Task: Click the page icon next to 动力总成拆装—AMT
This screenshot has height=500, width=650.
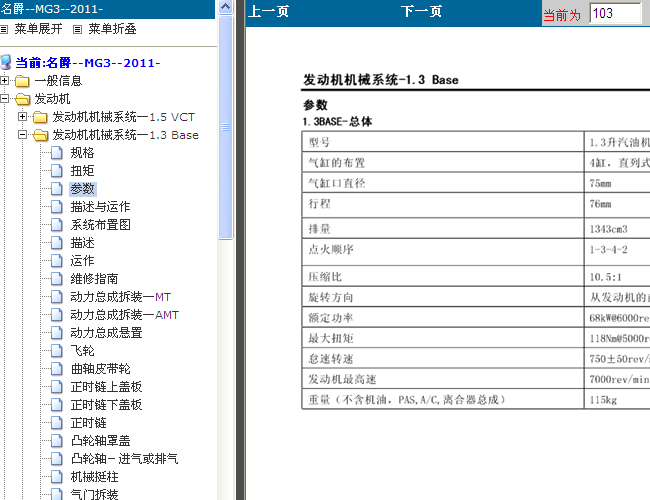Action: pyautogui.click(x=57, y=315)
